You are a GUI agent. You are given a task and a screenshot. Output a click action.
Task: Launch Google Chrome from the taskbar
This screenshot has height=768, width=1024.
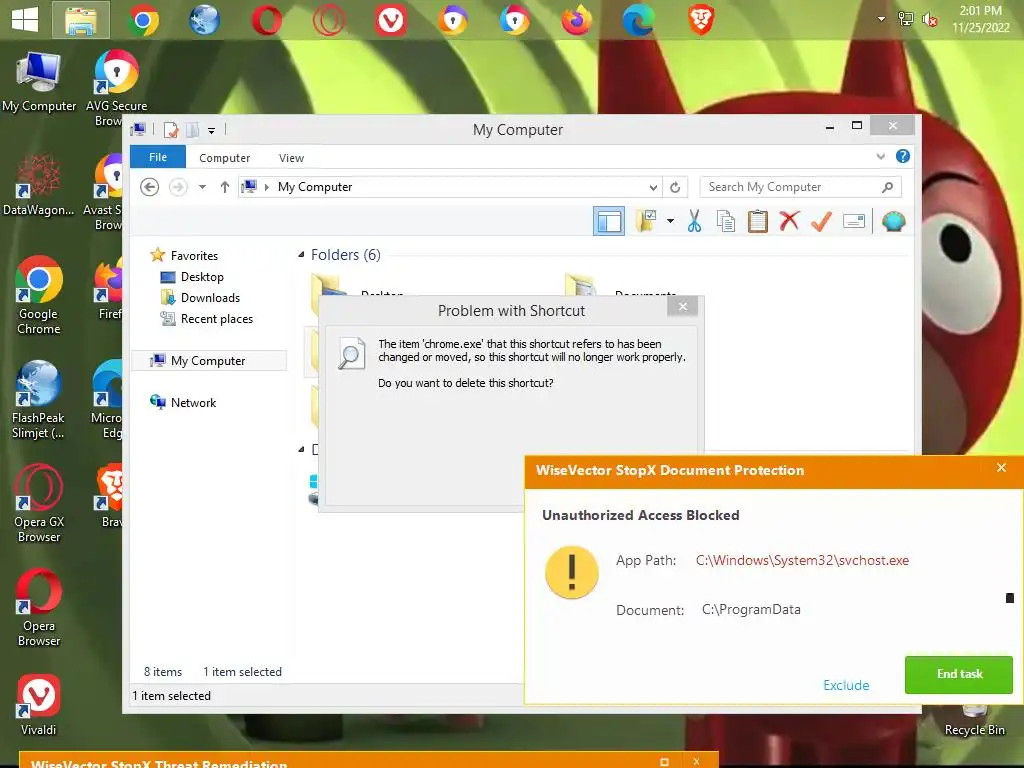coord(143,20)
